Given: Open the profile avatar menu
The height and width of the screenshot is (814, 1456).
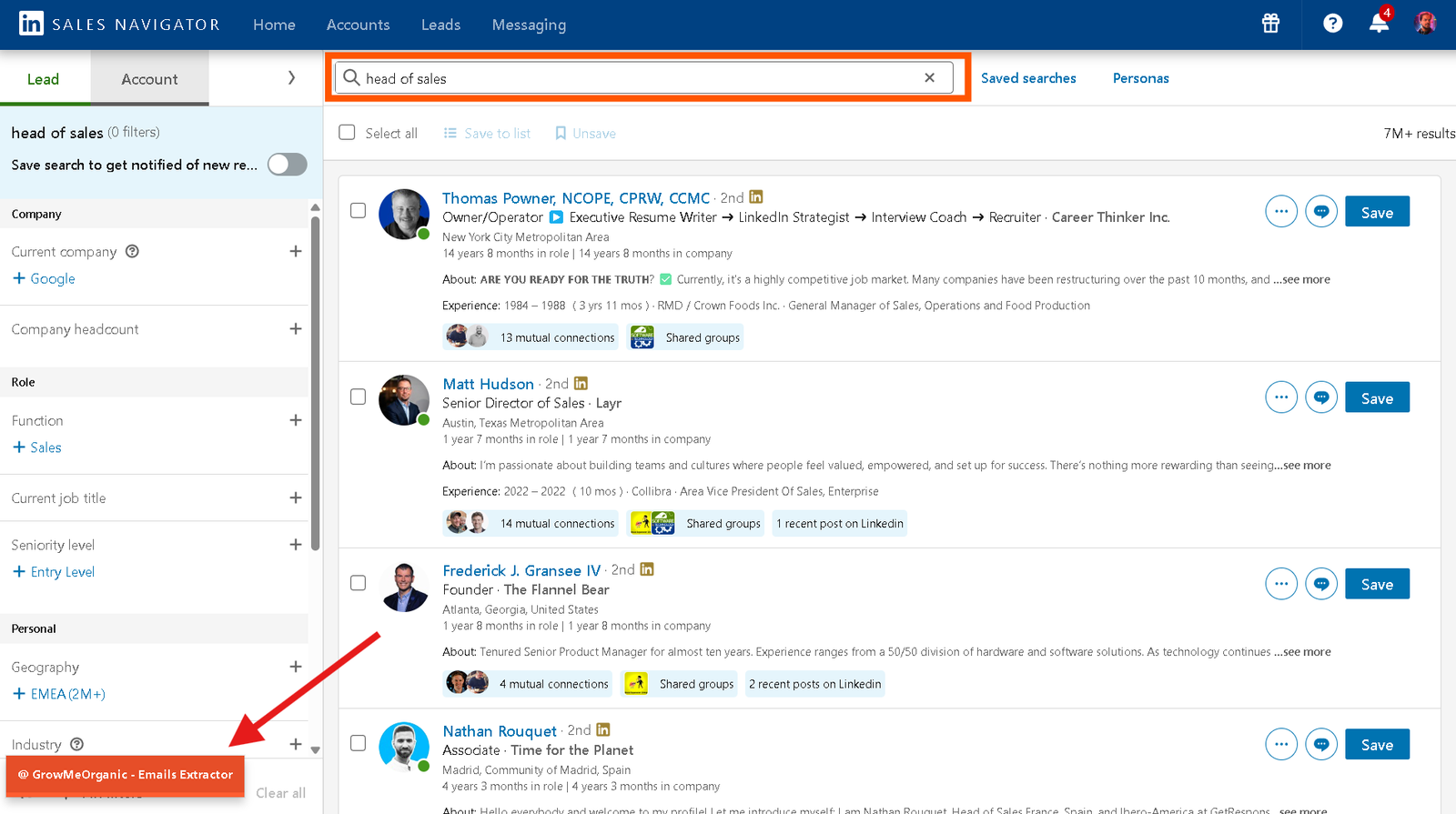Looking at the screenshot, I should 1425,24.
